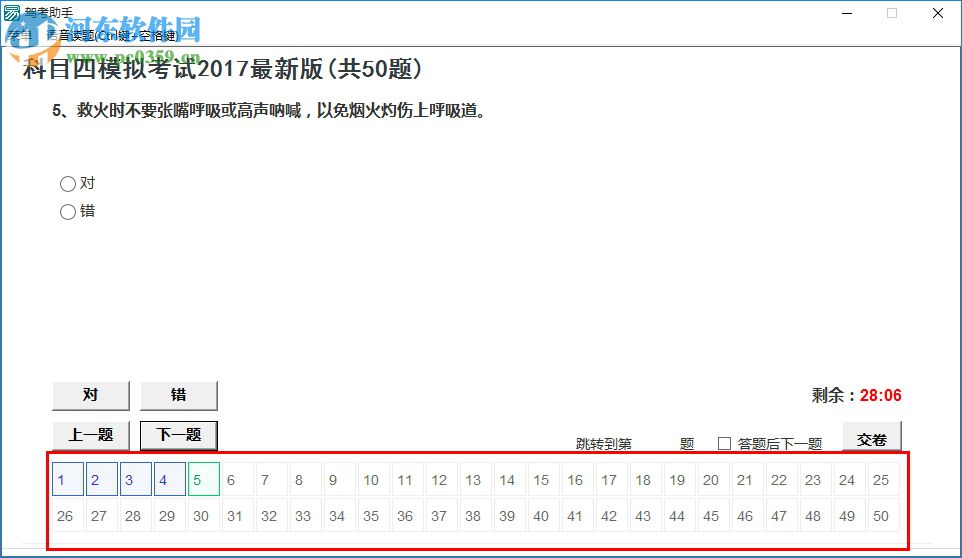Jump to question 10 tile

coord(374,480)
